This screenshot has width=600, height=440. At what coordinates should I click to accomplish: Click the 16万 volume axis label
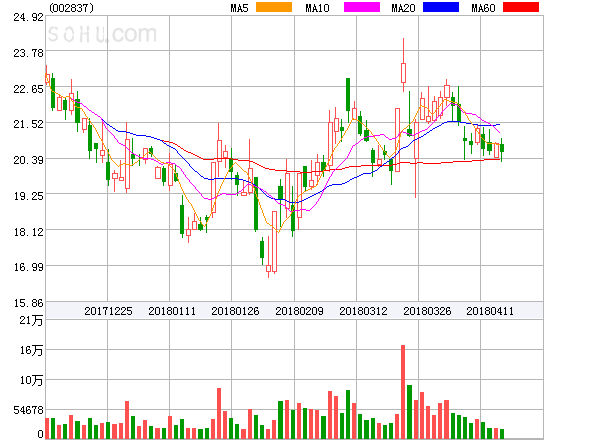click(31, 350)
